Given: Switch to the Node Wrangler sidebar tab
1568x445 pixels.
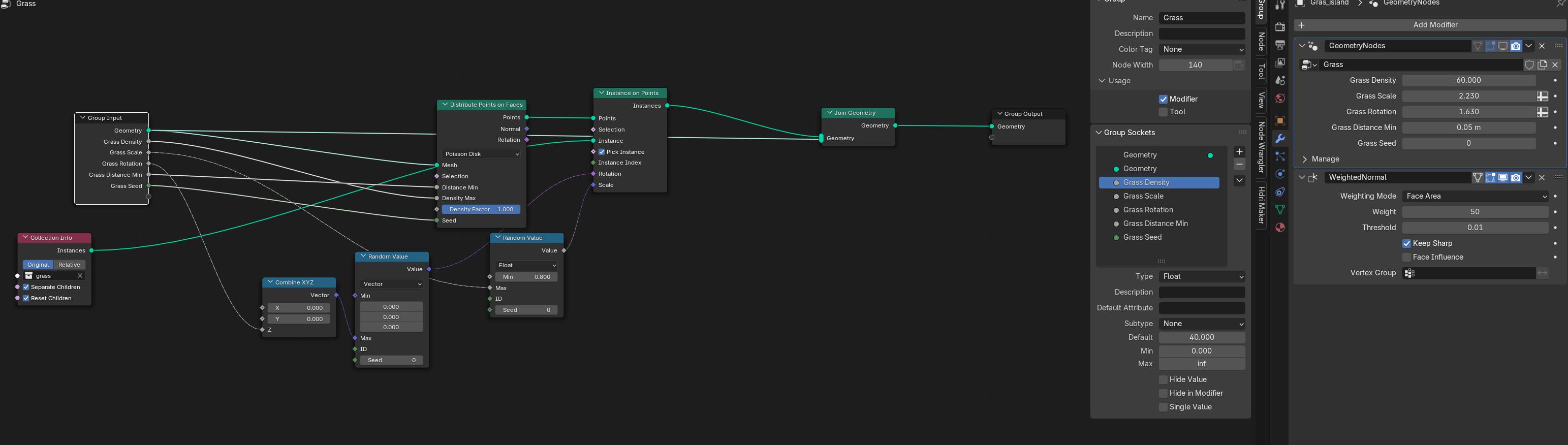Looking at the screenshot, I should 1261,147.
